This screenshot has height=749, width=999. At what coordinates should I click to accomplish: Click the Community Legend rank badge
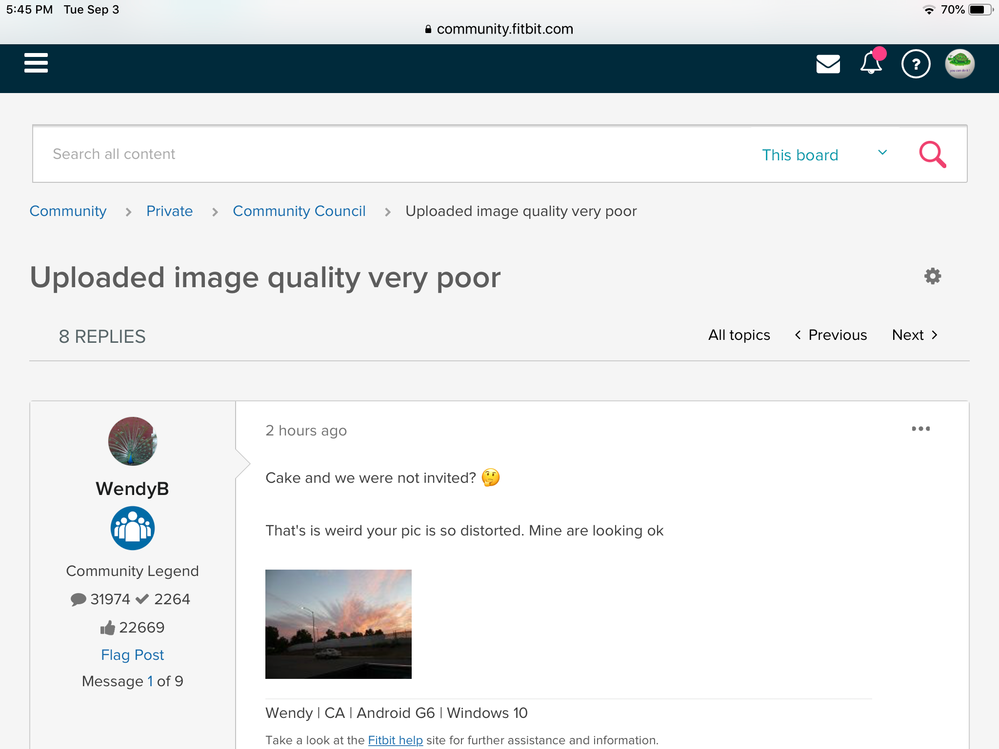[x=133, y=528]
